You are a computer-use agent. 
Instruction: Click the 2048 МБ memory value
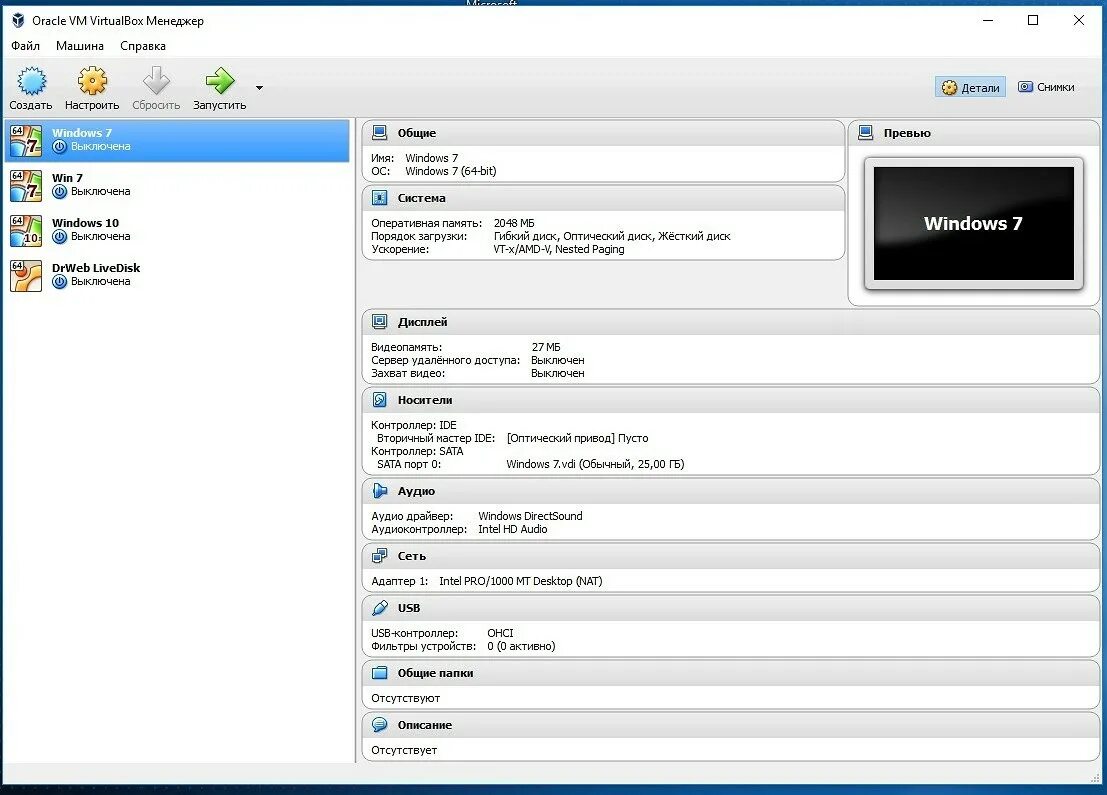pyautogui.click(x=514, y=223)
